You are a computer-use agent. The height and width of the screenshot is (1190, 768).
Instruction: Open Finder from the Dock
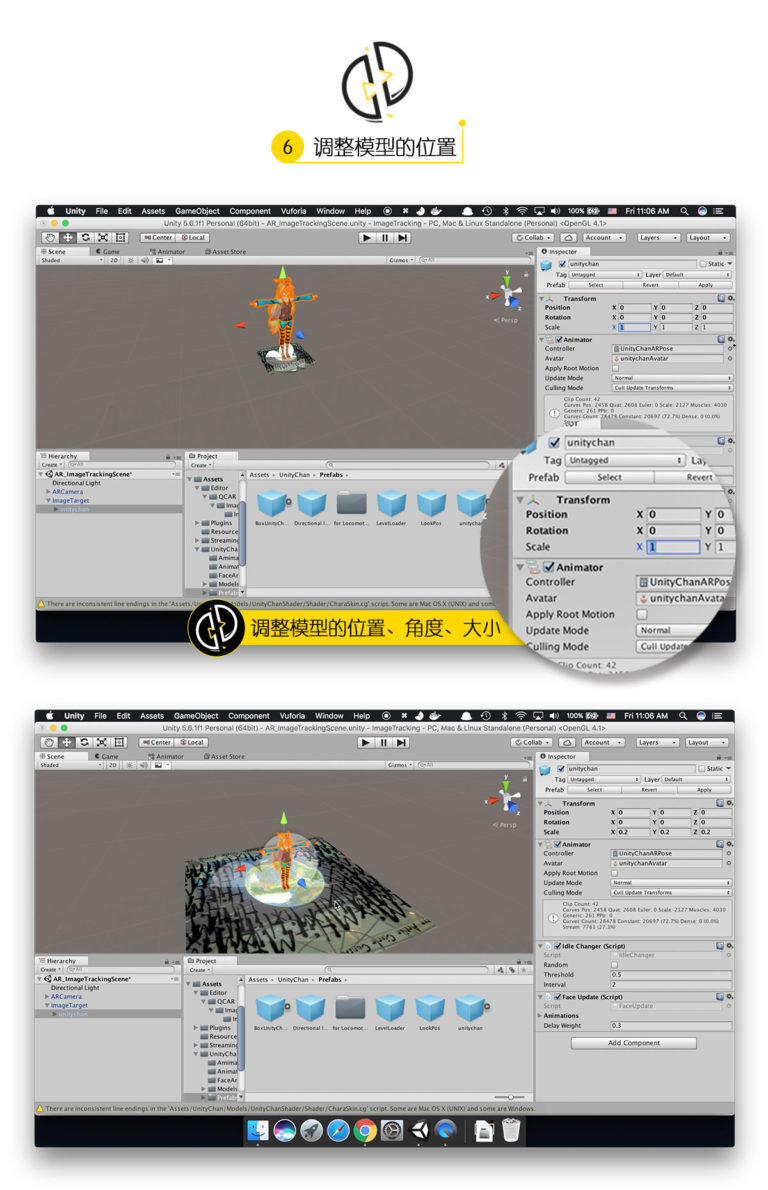point(258,1130)
